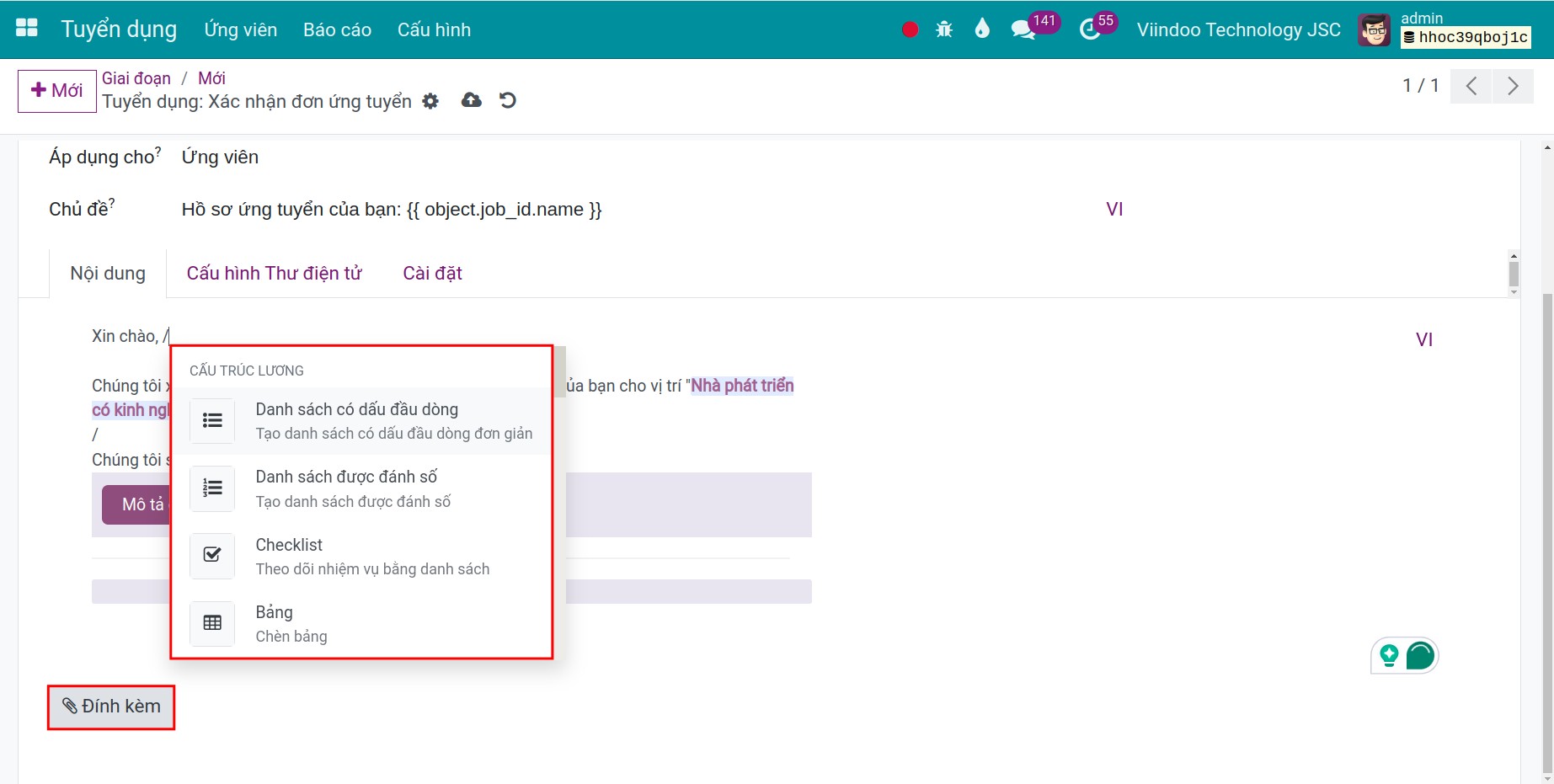Image resolution: width=1554 pixels, height=784 pixels.
Task: Click the hhoc39qboj1c database badge
Action: tap(1466, 37)
